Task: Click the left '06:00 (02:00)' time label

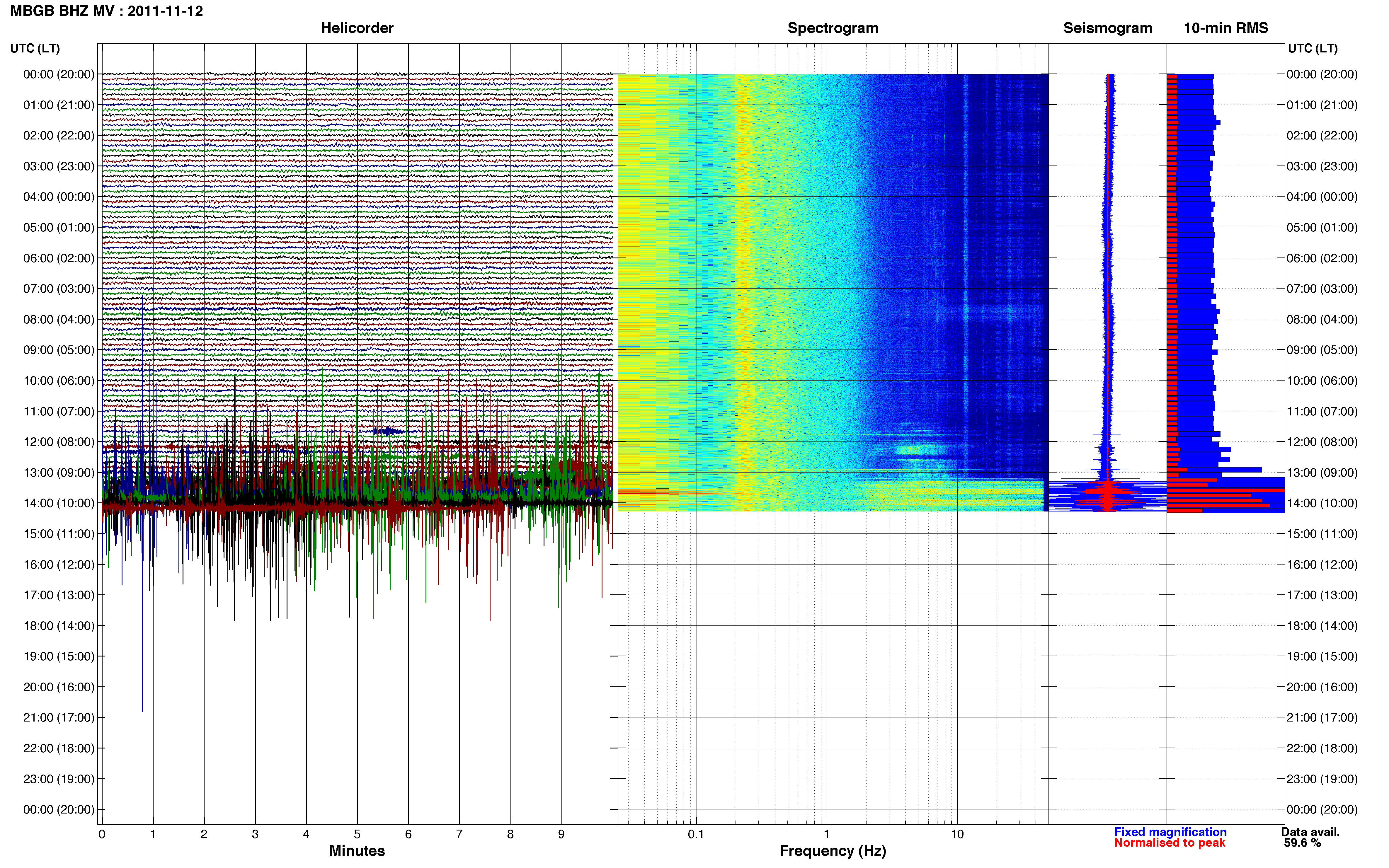Action: [59, 258]
